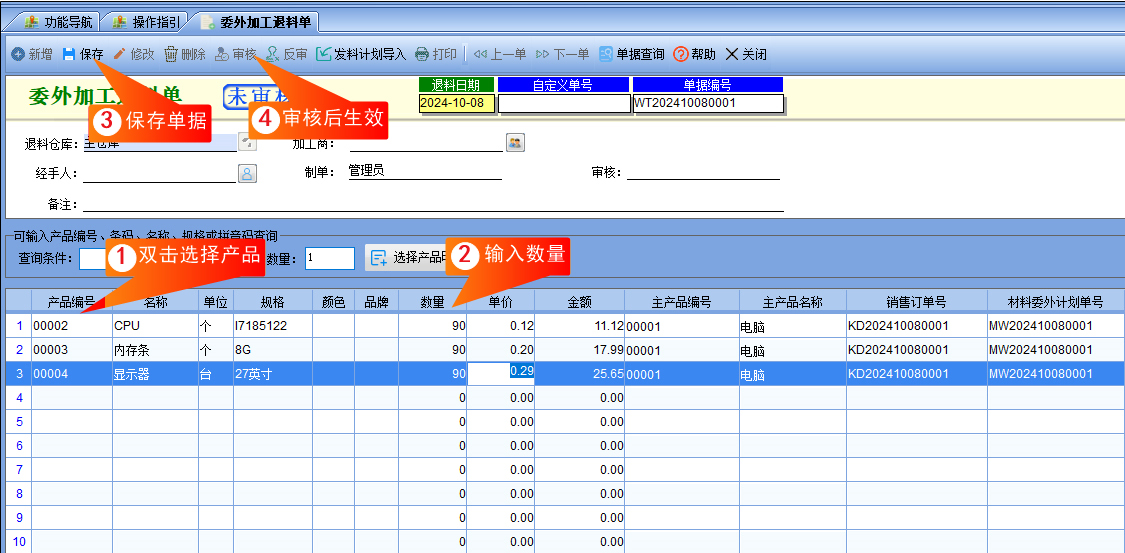Viewport: 1125px width, 553px height.
Task: Close the form via 关闭
Action: tap(746, 54)
